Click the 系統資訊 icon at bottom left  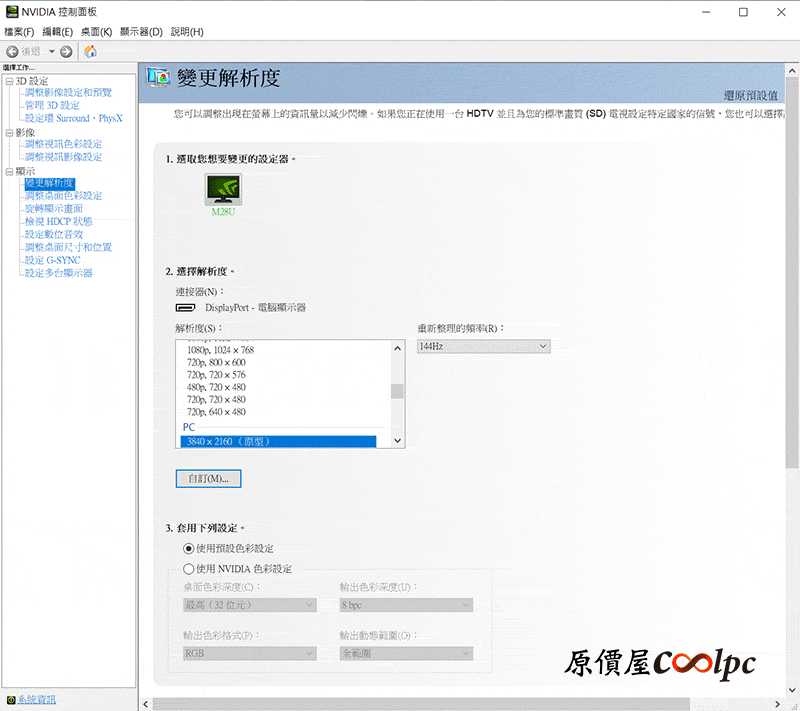click(x=11, y=700)
